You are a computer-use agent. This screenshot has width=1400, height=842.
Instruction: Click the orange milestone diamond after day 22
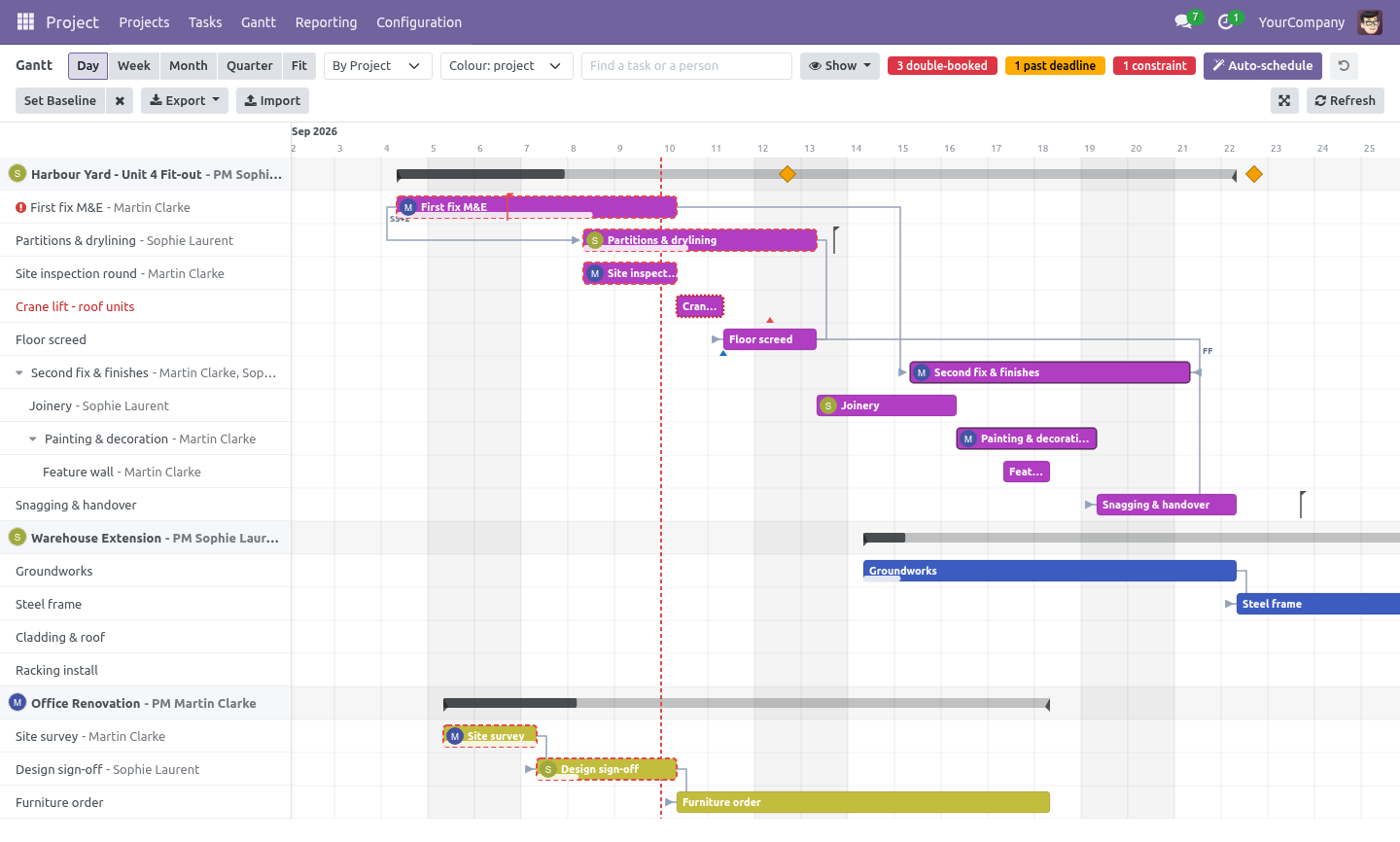[1254, 174]
